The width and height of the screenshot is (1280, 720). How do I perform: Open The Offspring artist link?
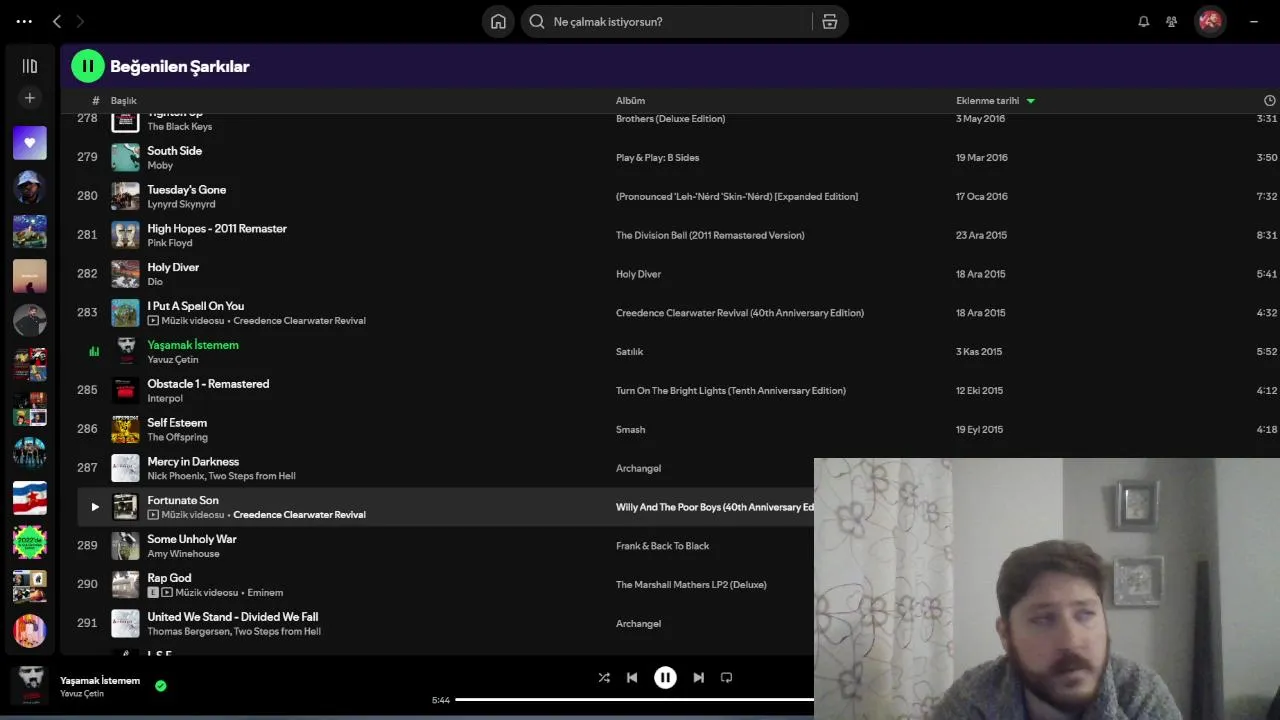[177, 437]
